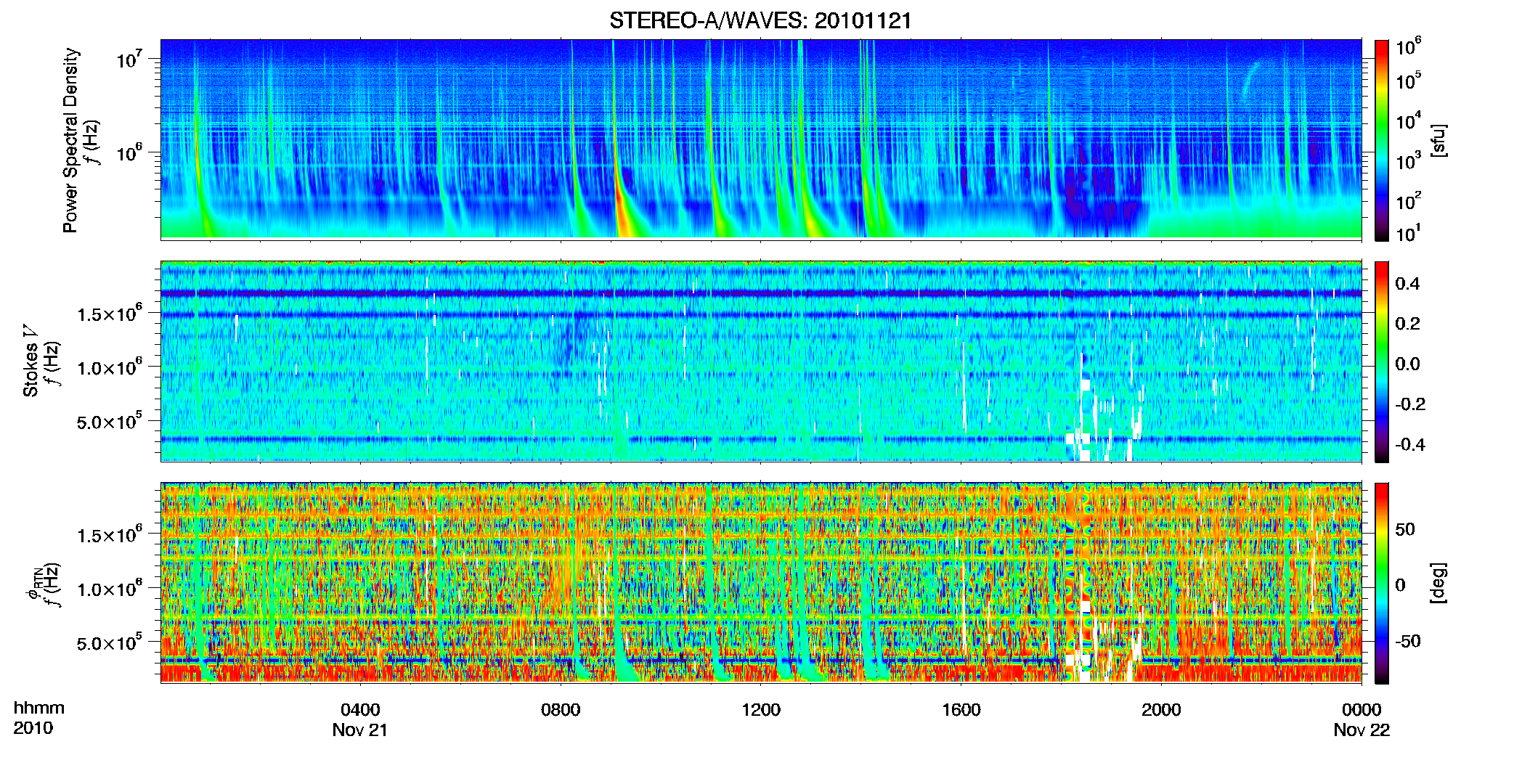Click the 0.0 Stokes colorbar label
The height and width of the screenshot is (784, 1522).
[1407, 364]
